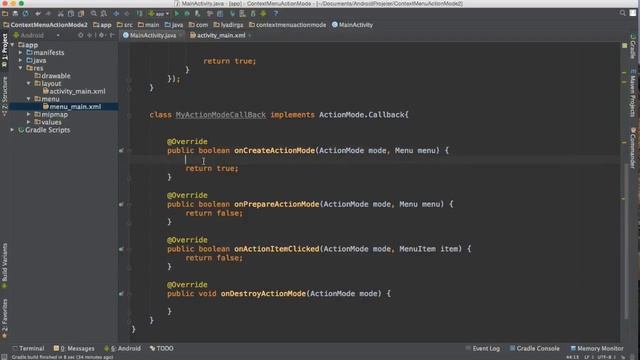640x360 pixels.
Task: Click the project panel settings gear icon
Action: click(x=101, y=36)
